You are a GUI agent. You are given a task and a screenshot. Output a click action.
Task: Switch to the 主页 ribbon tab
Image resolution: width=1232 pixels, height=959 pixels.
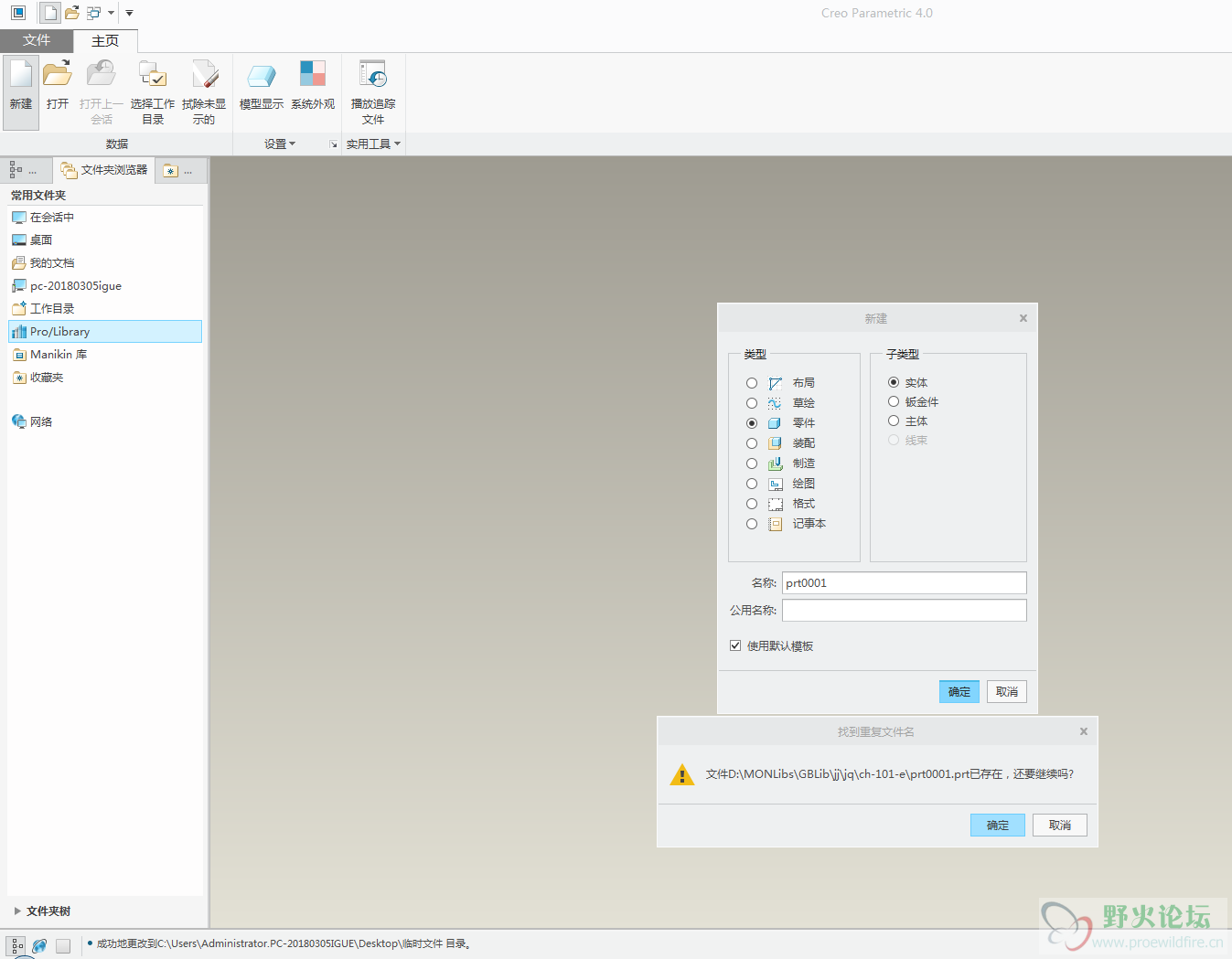105,40
